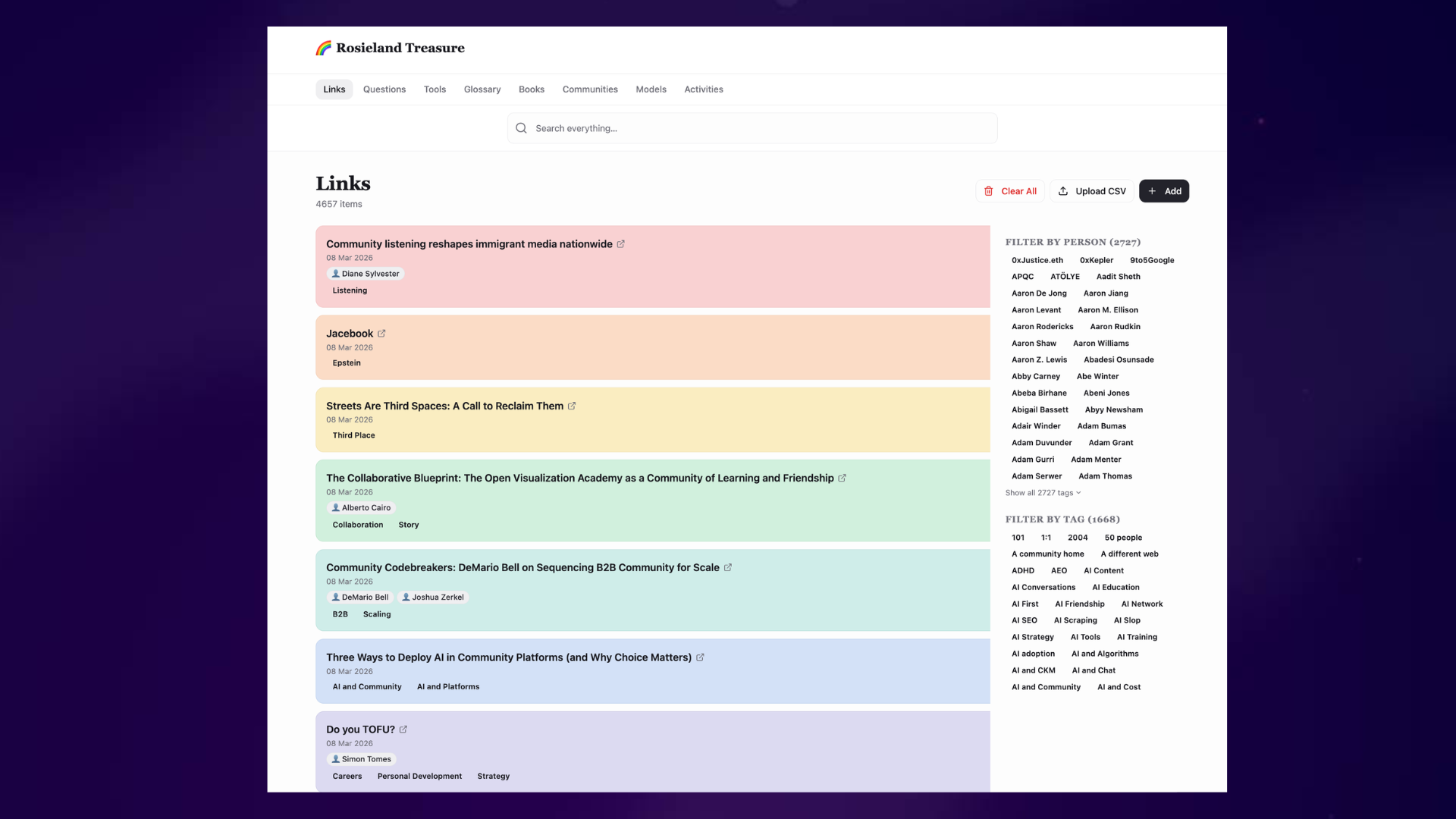
Task: Open the Communities section
Action: pyautogui.click(x=590, y=89)
